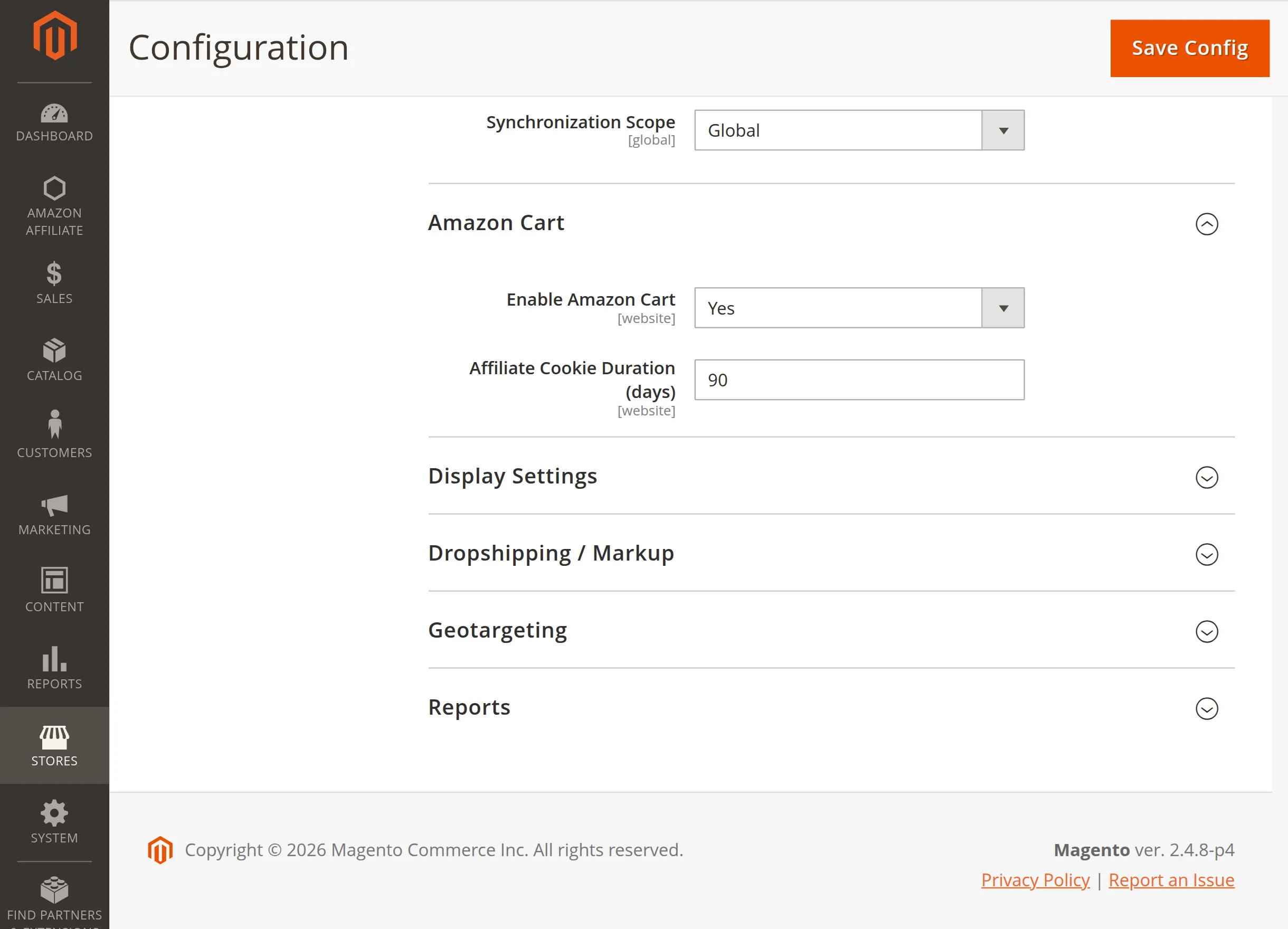Image resolution: width=1288 pixels, height=929 pixels.
Task: Select the STORES menu label
Action: [54, 761]
